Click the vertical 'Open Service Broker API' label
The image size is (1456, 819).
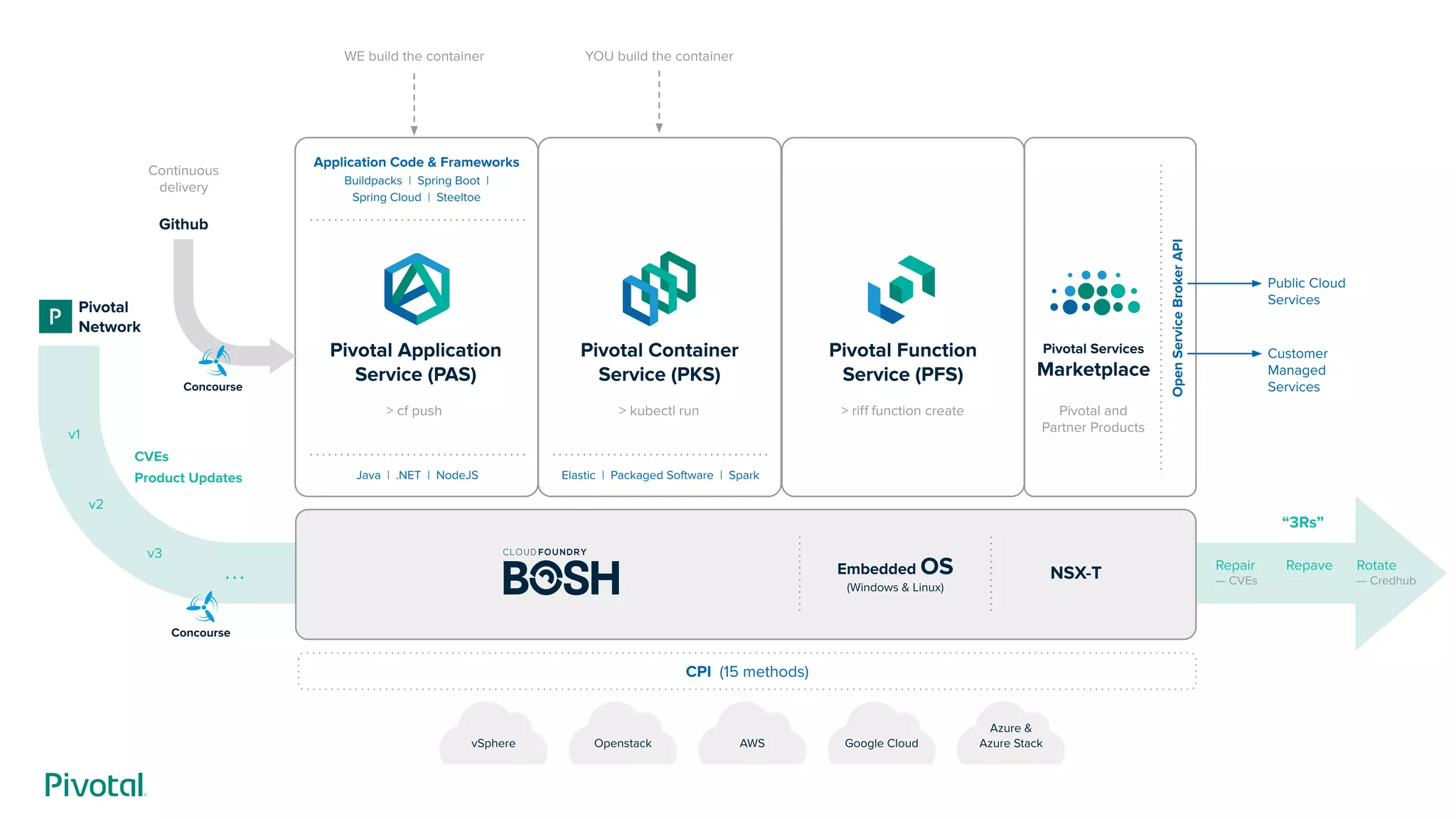click(x=1178, y=318)
